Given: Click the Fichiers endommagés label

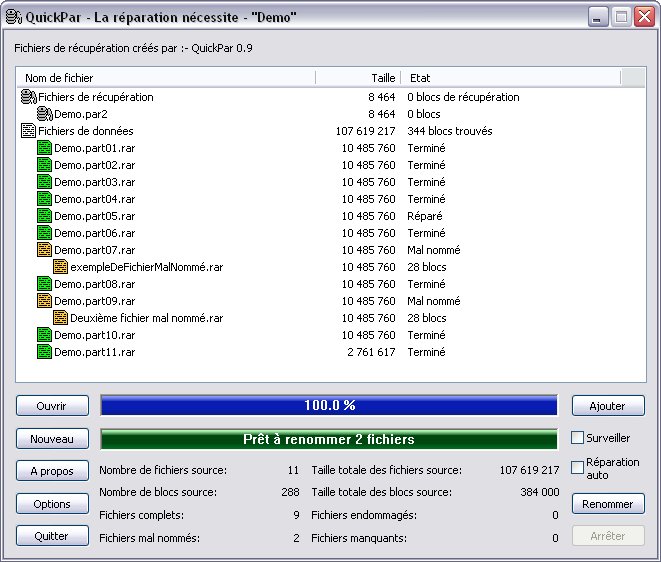Looking at the screenshot, I should point(364,515).
